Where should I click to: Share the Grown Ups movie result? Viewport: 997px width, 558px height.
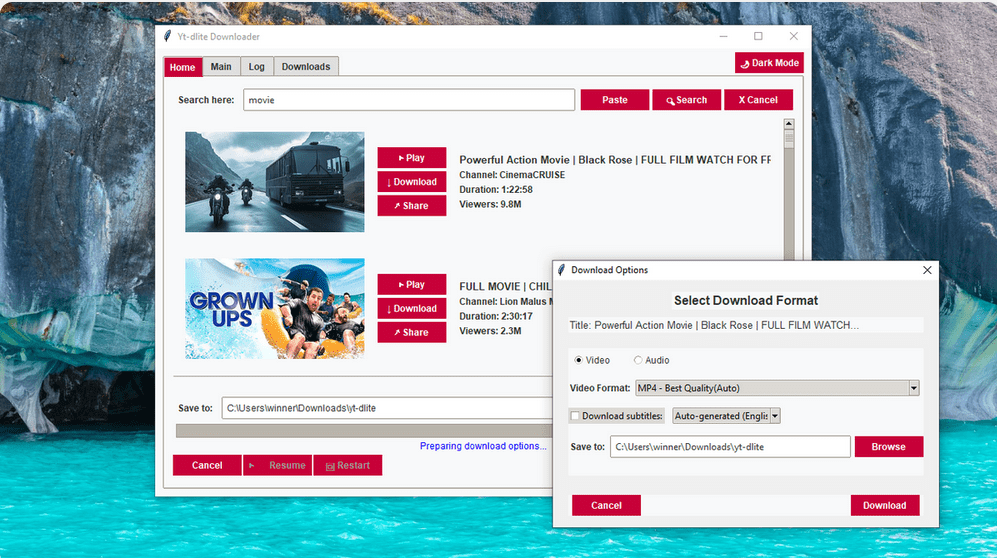[x=411, y=333]
